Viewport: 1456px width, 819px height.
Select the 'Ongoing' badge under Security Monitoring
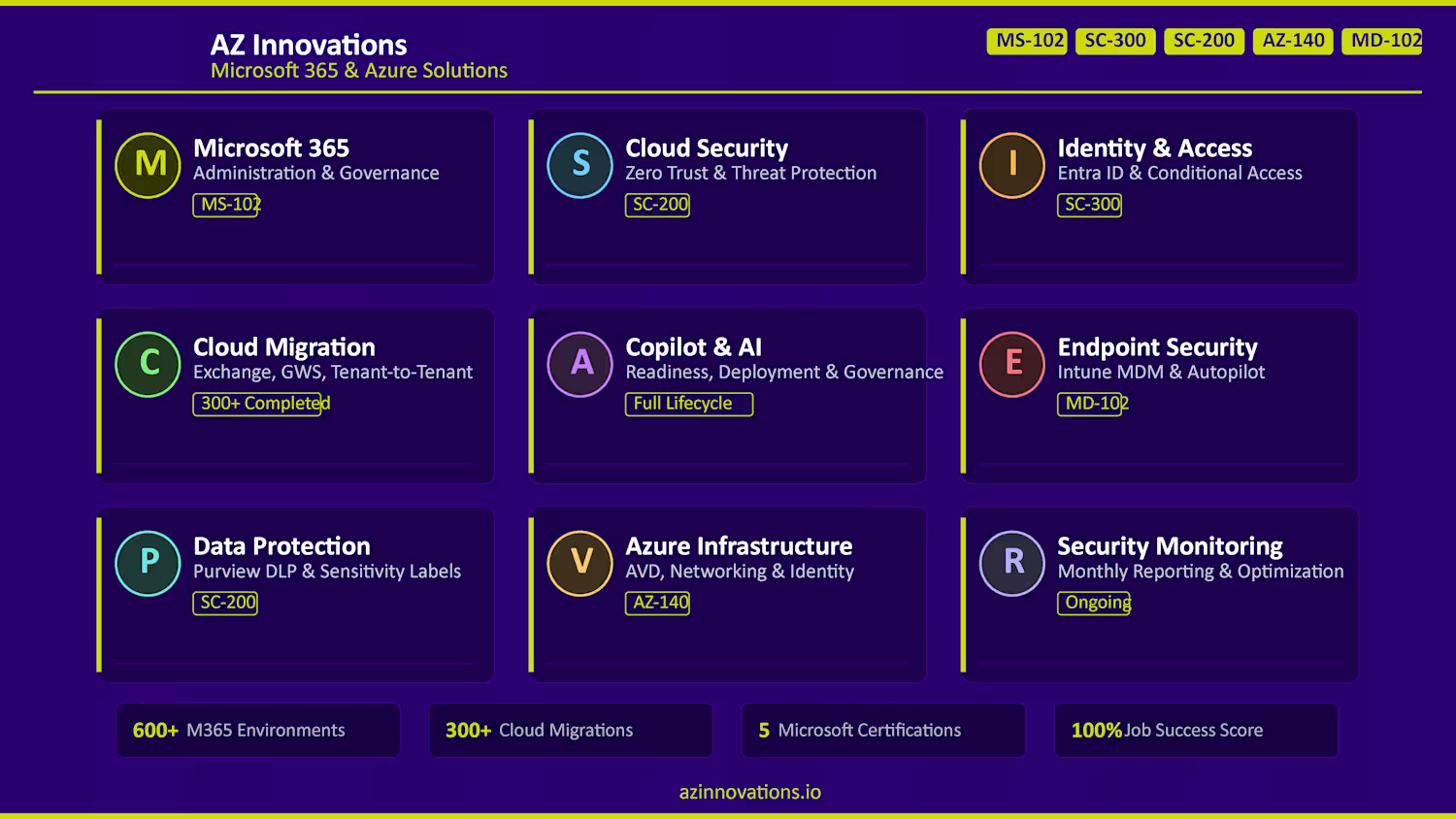click(1094, 603)
